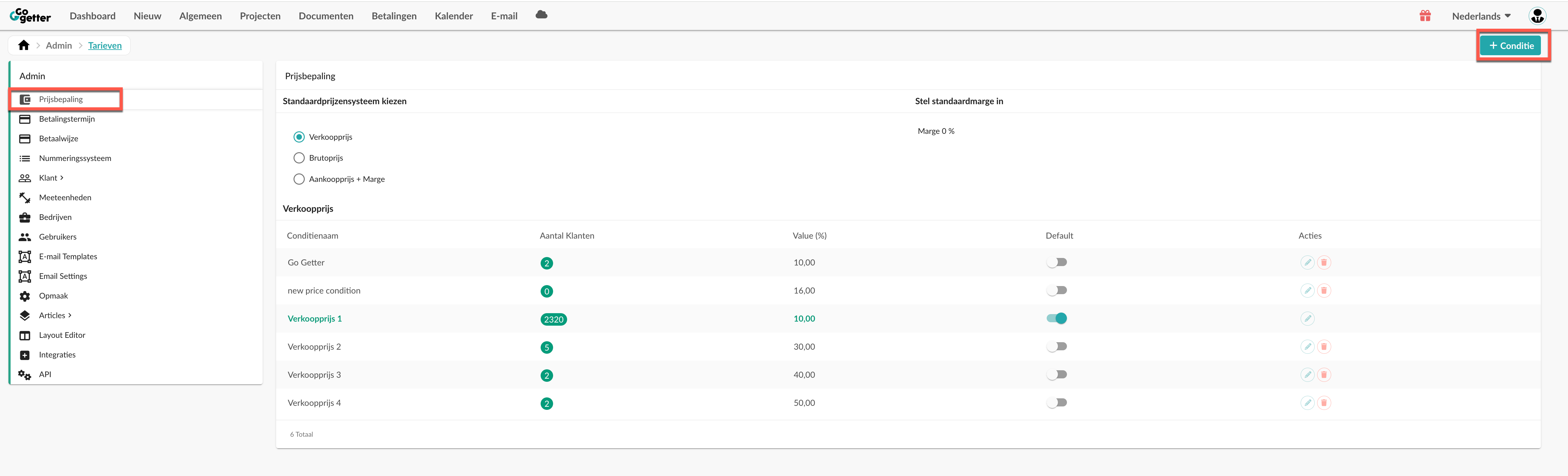The image size is (1568, 476).
Task: Click the Nummeringssysteem list icon
Action: point(24,158)
